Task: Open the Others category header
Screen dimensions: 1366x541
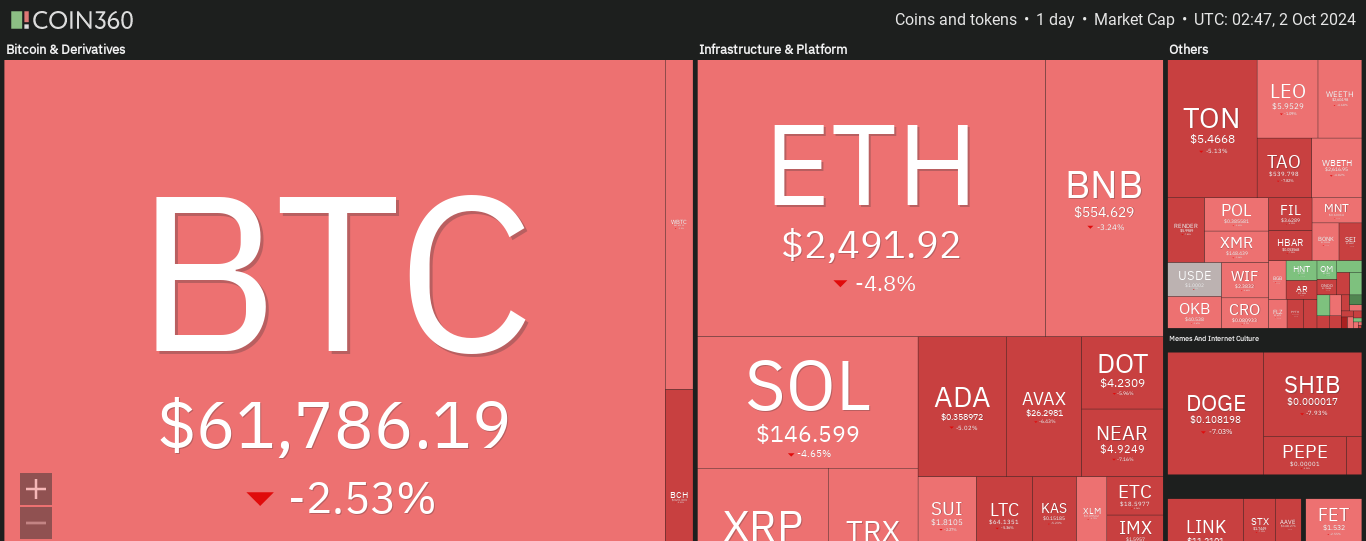Action: [x=1189, y=49]
